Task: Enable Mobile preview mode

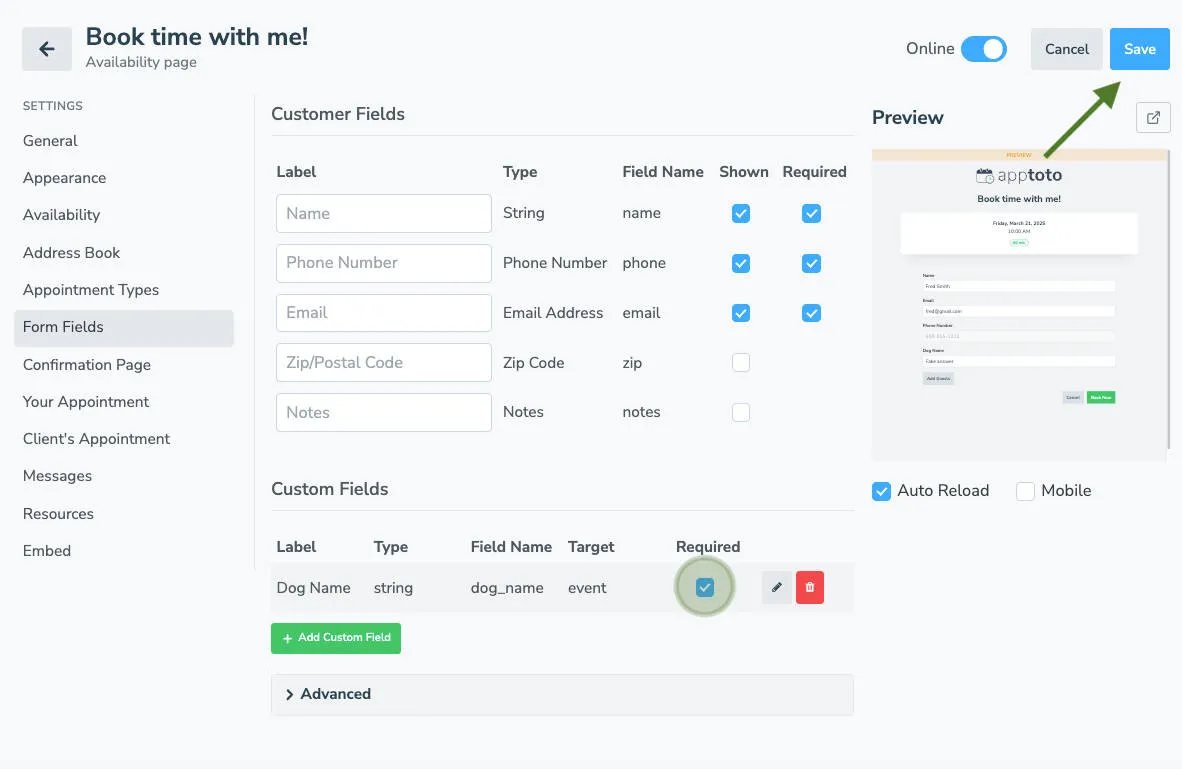Action: pos(1024,490)
